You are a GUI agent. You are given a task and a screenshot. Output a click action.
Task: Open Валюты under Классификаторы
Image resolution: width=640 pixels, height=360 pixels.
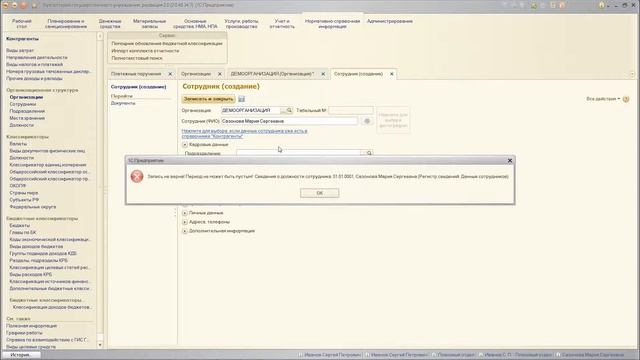pyautogui.click(x=18, y=144)
